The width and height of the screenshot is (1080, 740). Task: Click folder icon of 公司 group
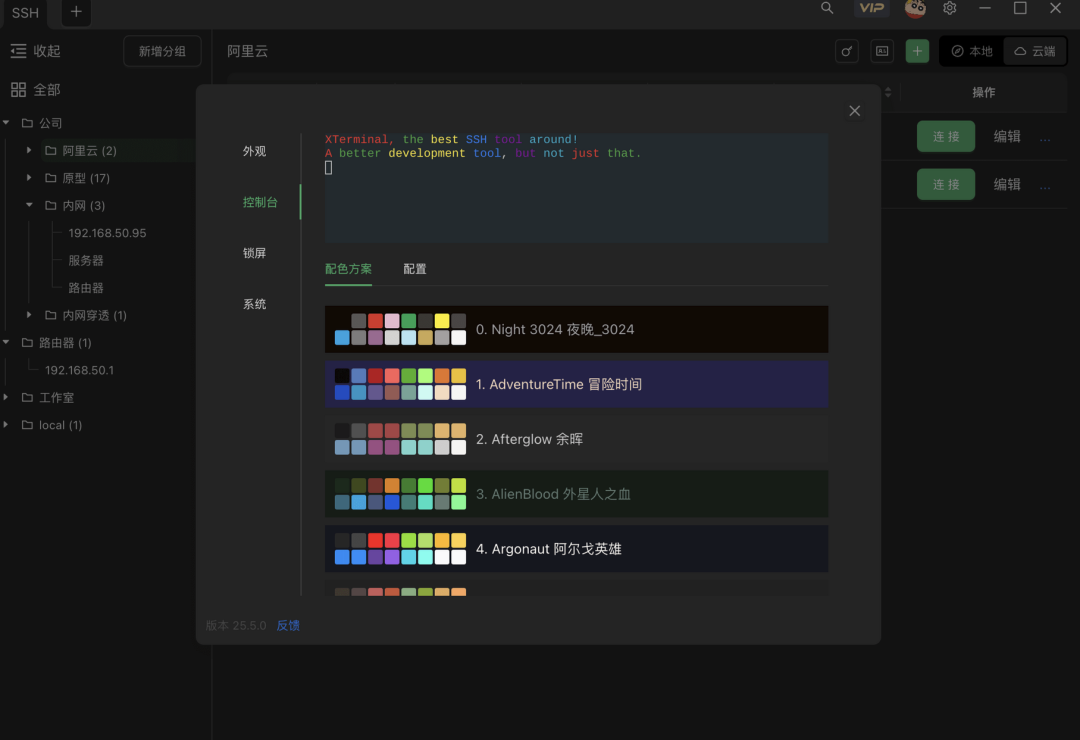tap(28, 123)
